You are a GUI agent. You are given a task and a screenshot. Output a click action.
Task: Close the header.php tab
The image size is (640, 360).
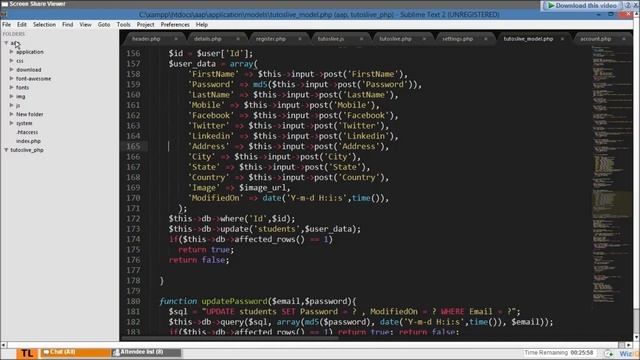(x=176, y=39)
